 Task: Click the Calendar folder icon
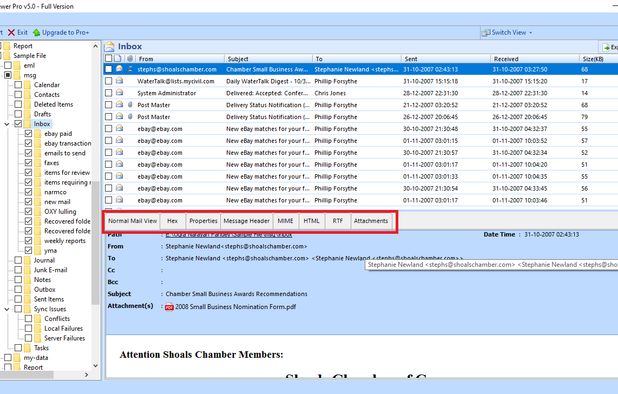[x=27, y=85]
